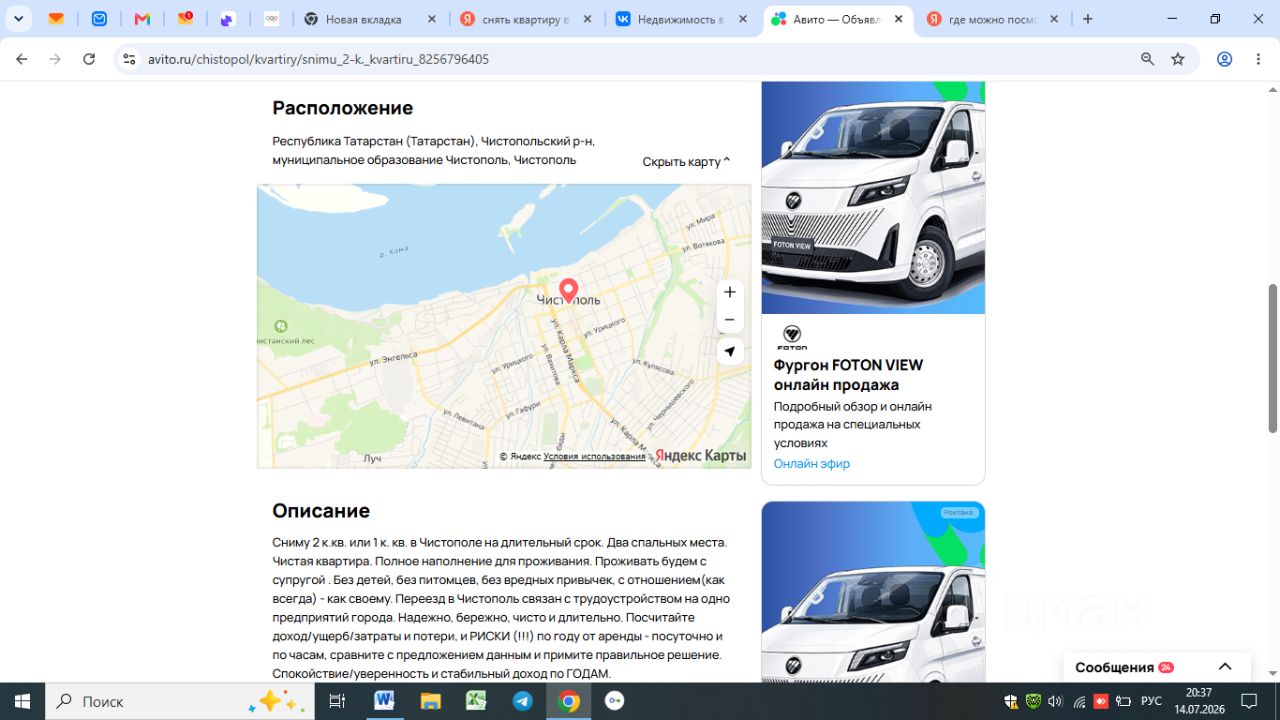Open the orange envelope pinned tab

click(56, 19)
